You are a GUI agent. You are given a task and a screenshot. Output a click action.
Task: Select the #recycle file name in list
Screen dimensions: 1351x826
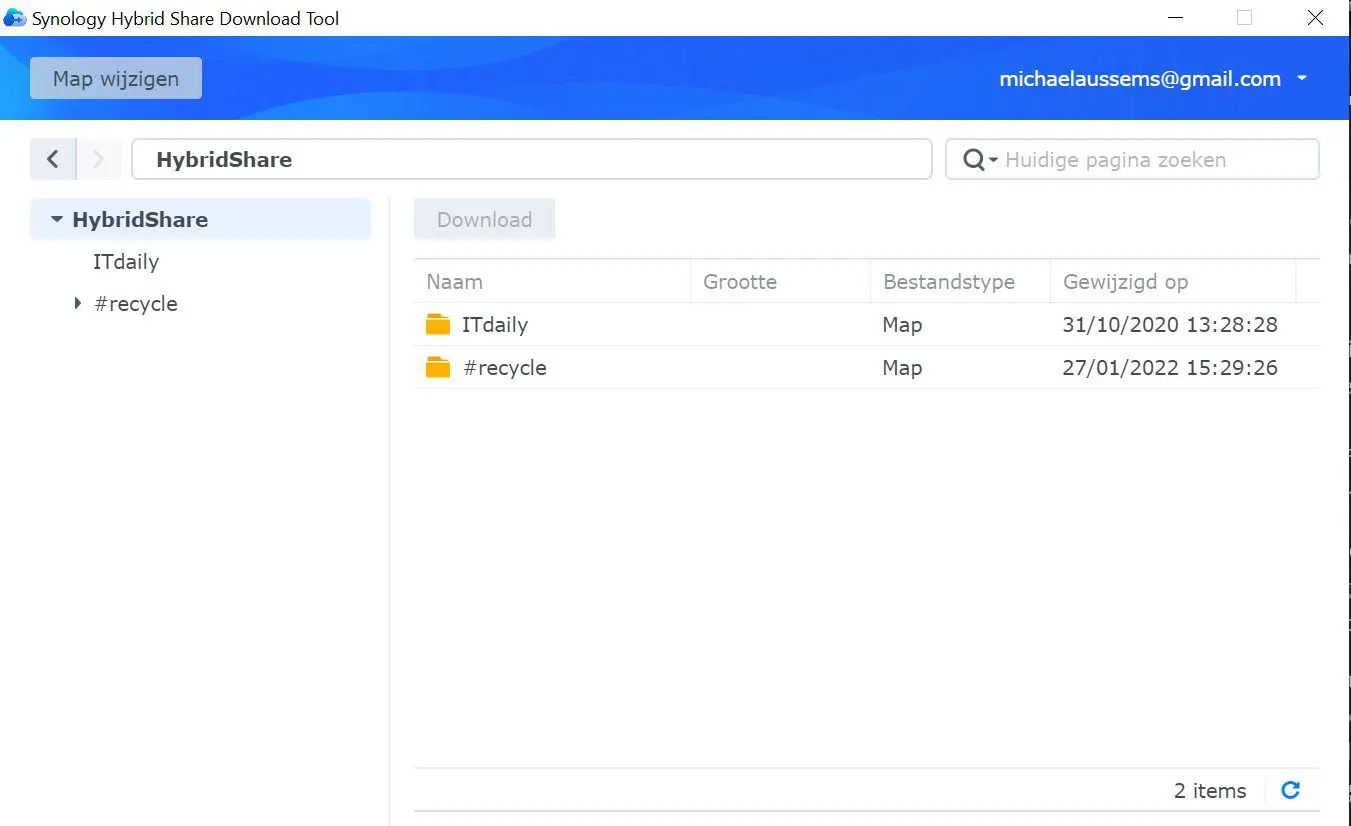tap(505, 368)
